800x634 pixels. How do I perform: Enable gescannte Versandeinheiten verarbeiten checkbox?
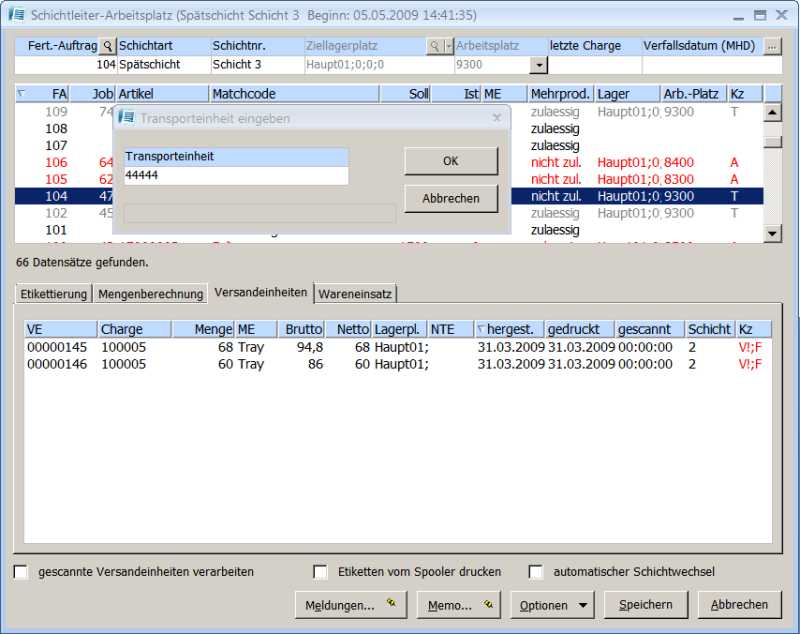point(21,572)
